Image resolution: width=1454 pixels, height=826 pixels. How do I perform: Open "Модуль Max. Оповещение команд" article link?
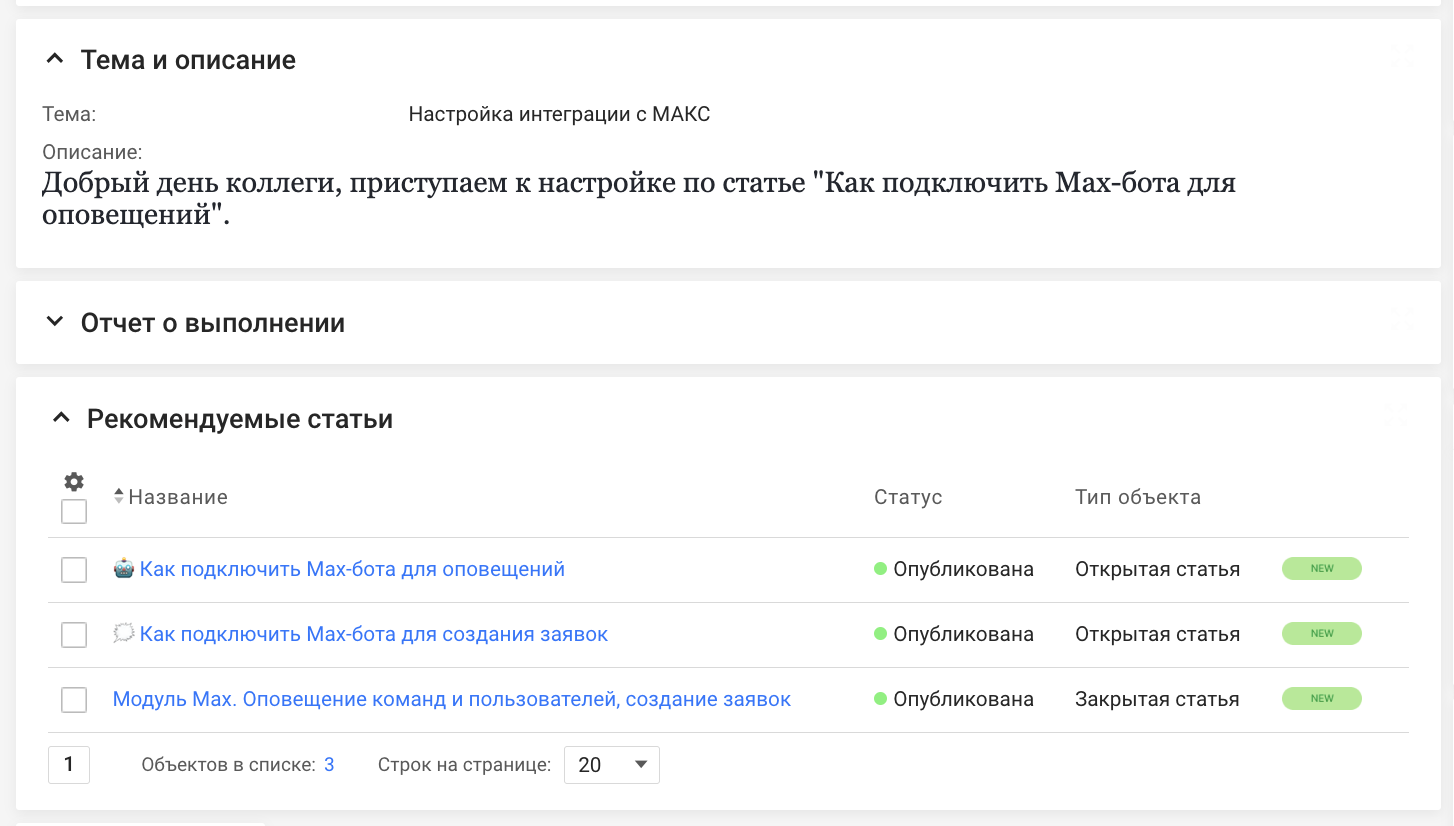pyautogui.click(x=452, y=699)
